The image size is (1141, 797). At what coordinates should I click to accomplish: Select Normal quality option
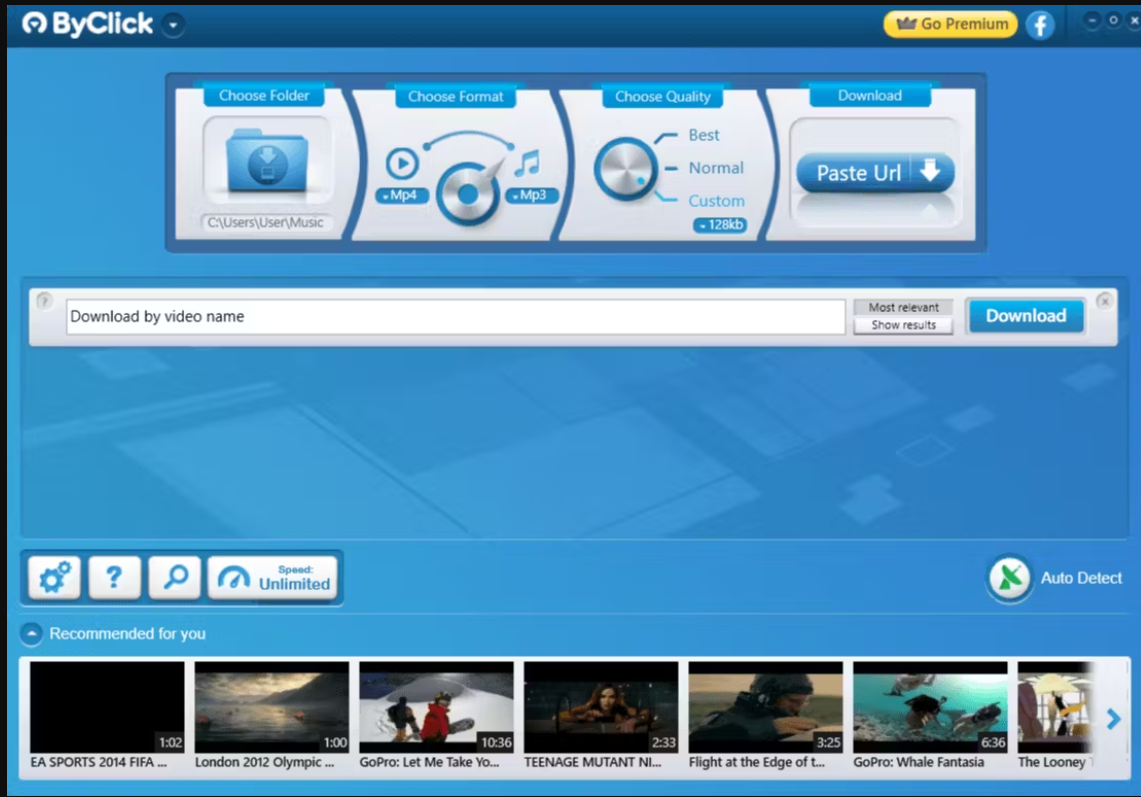tap(716, 168)
